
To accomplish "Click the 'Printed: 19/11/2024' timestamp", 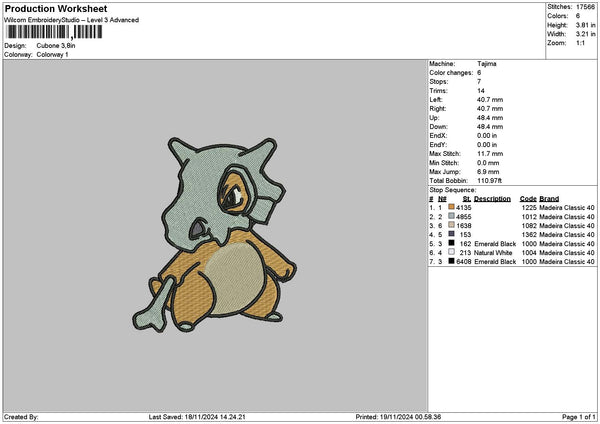I will click(398, 417).
